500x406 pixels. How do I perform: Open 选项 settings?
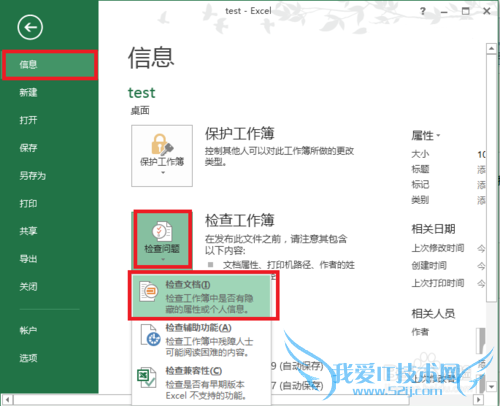click(28, 358)
